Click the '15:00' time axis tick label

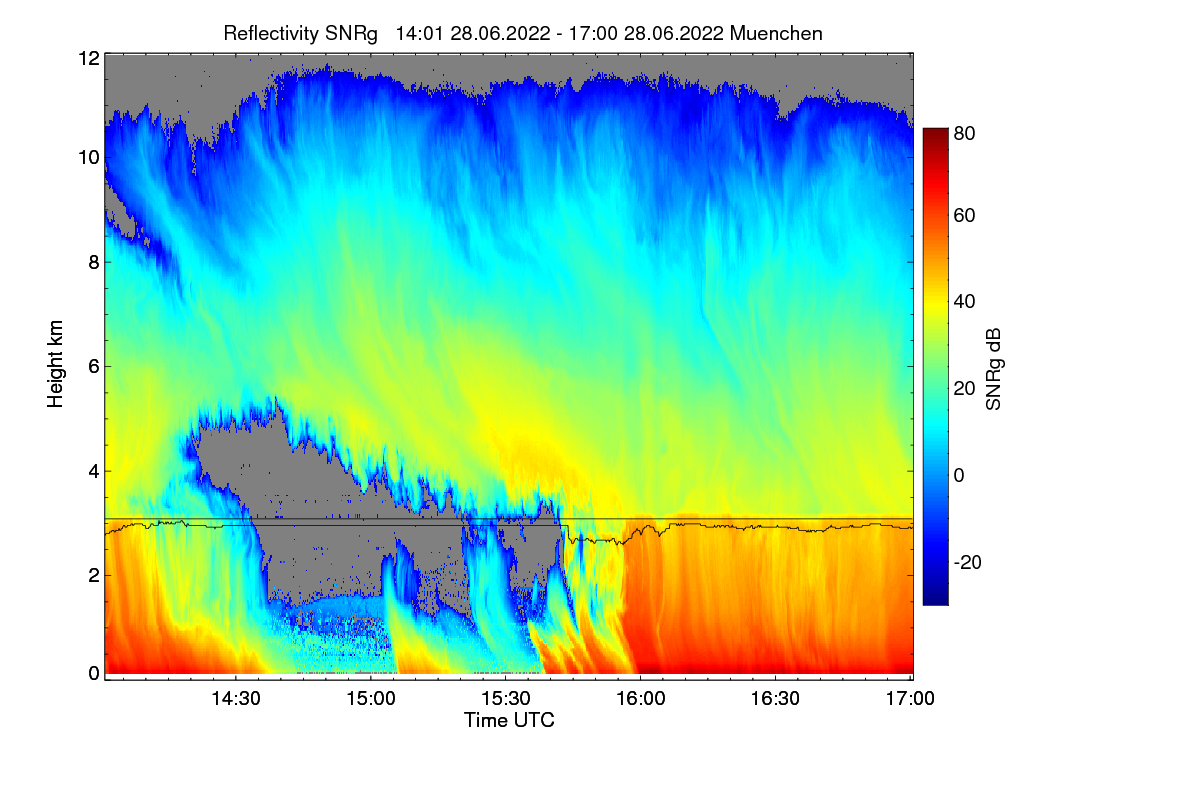pyautogui.click(x=370, y=698)
